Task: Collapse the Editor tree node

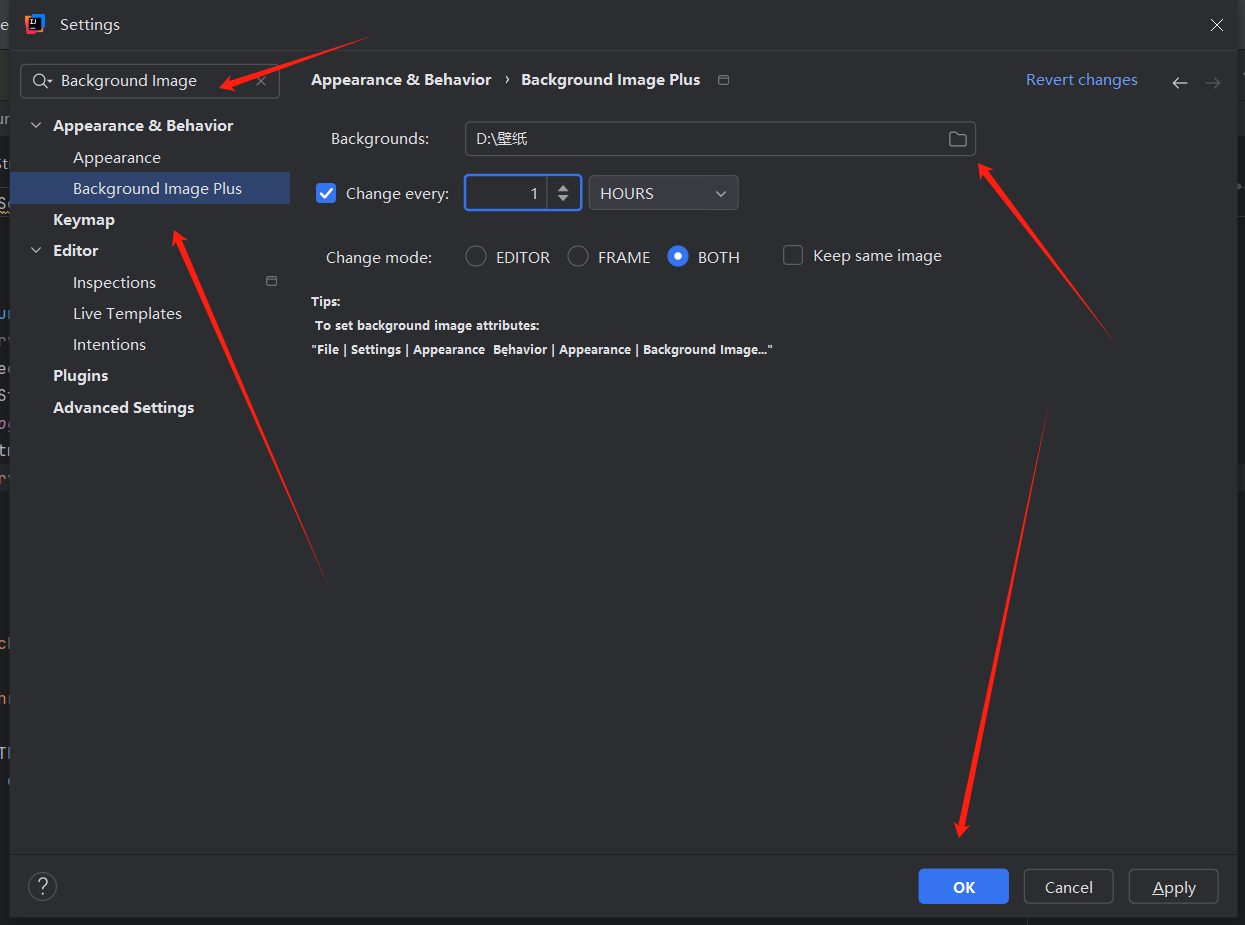Action: tap(36, 251)
